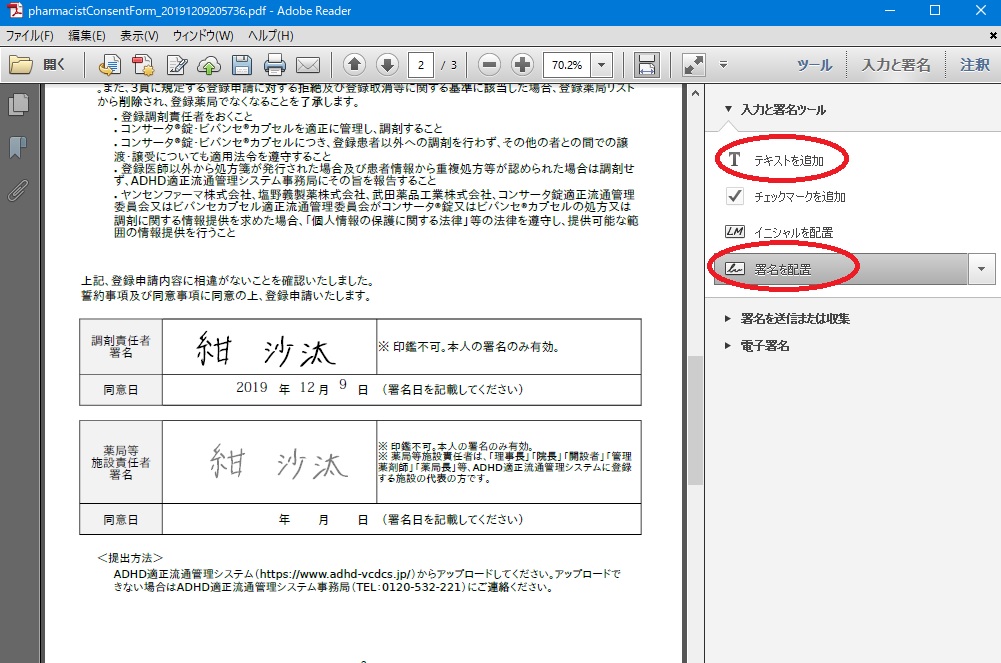
Task: Zoom out with the minus button
Action: 489,65
